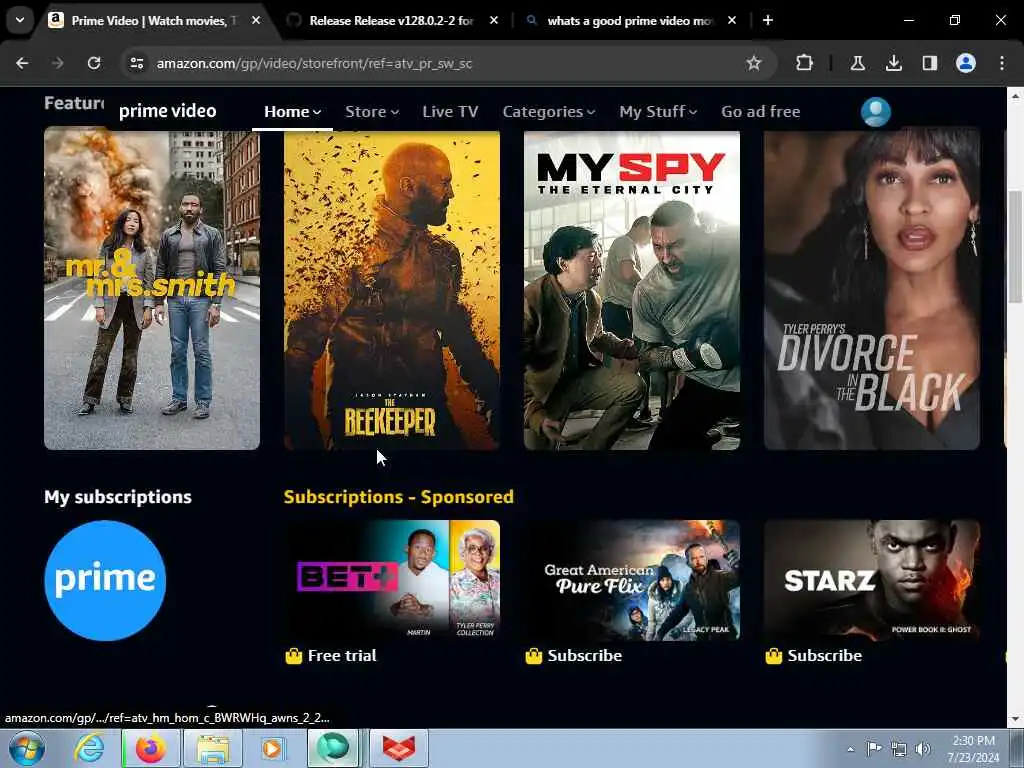Open the Chrome Labs flask icon
Screen dimensions: 1024x768
[x=857, y=63]
